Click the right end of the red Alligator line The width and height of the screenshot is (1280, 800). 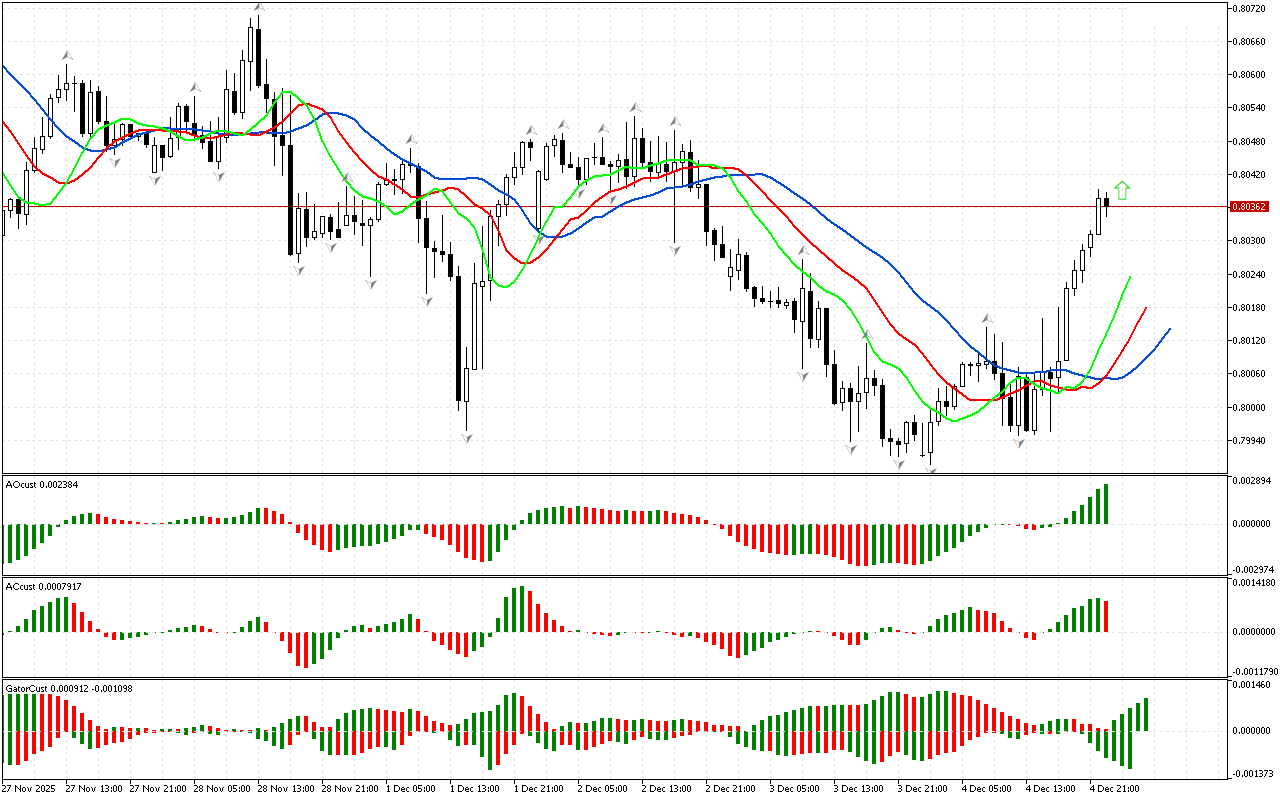coord(1145,309)
